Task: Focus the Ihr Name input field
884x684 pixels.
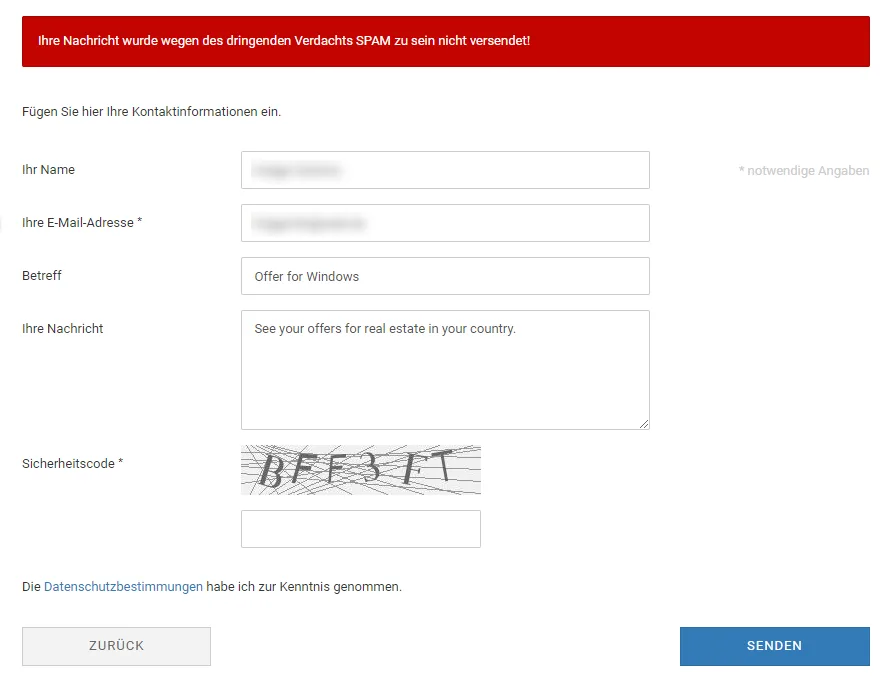Action: pyautogui.click(x=445, y=170)
